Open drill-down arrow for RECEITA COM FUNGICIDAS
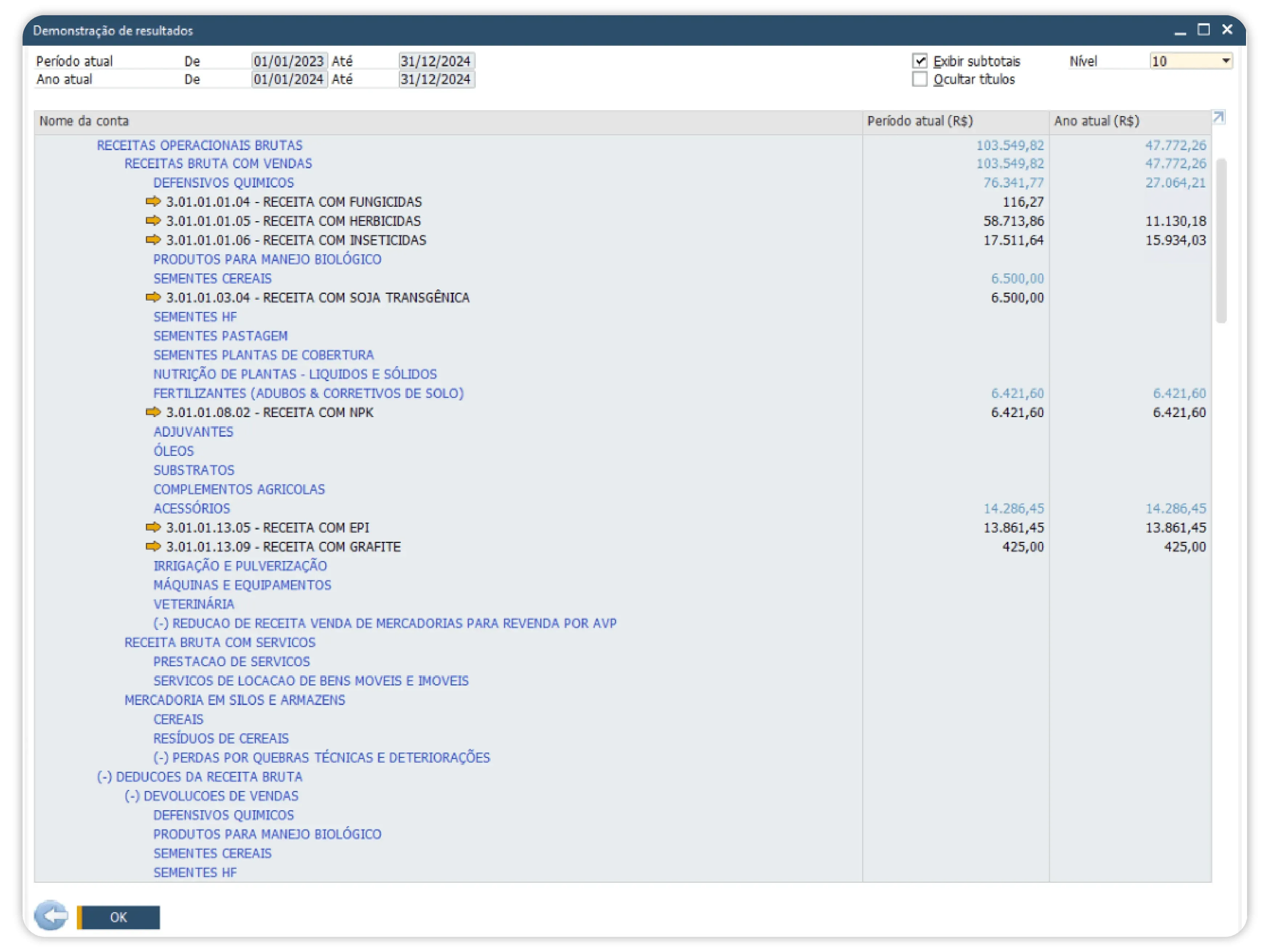This screenshot has height=952, width=1270. point(153,201)
